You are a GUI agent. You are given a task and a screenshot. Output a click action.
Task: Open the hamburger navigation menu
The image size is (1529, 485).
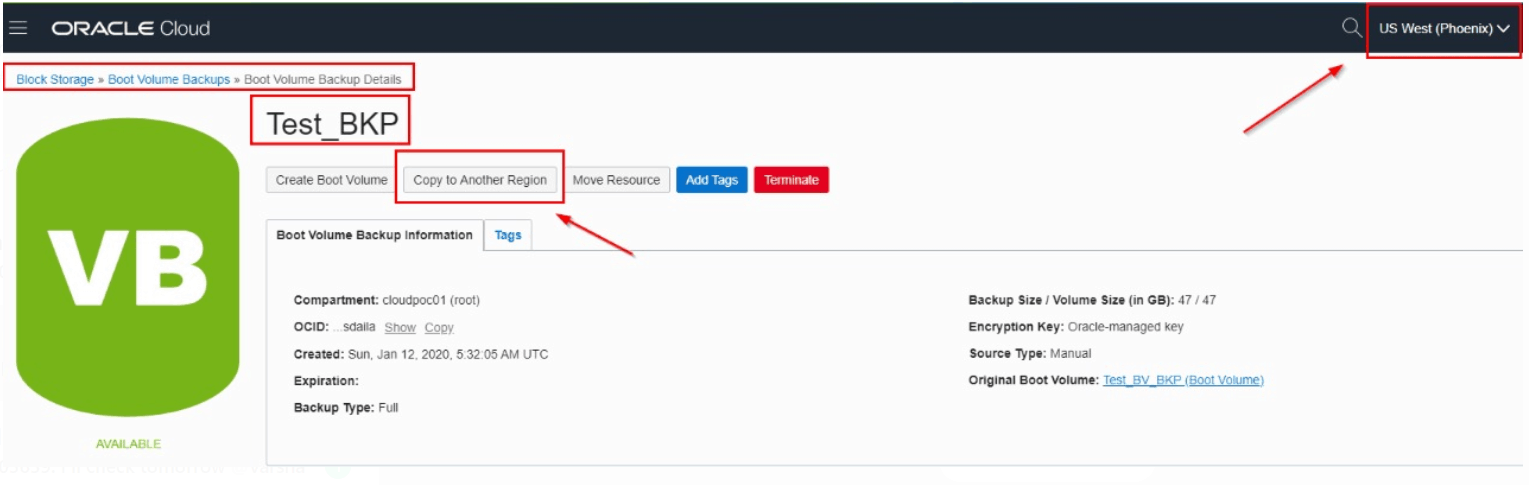click(18, 28)
